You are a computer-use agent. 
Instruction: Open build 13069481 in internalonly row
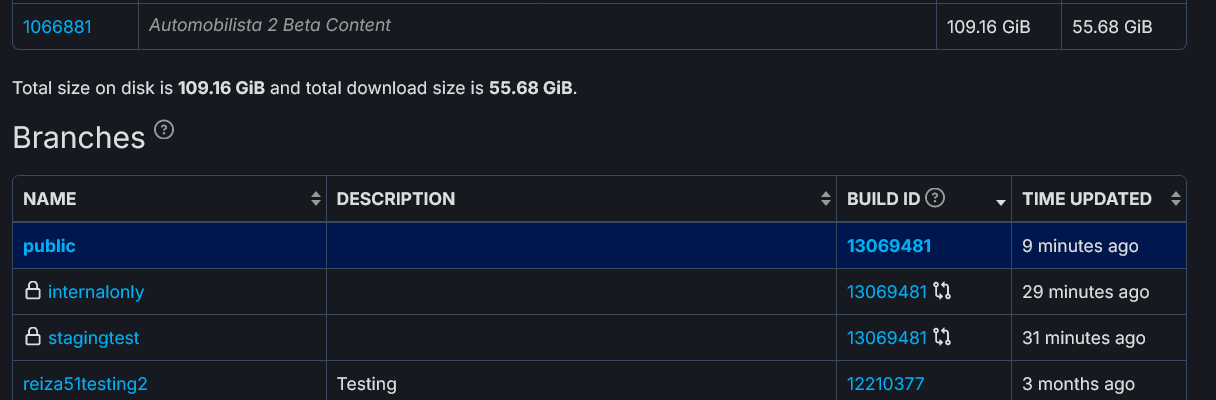[887, 292]
